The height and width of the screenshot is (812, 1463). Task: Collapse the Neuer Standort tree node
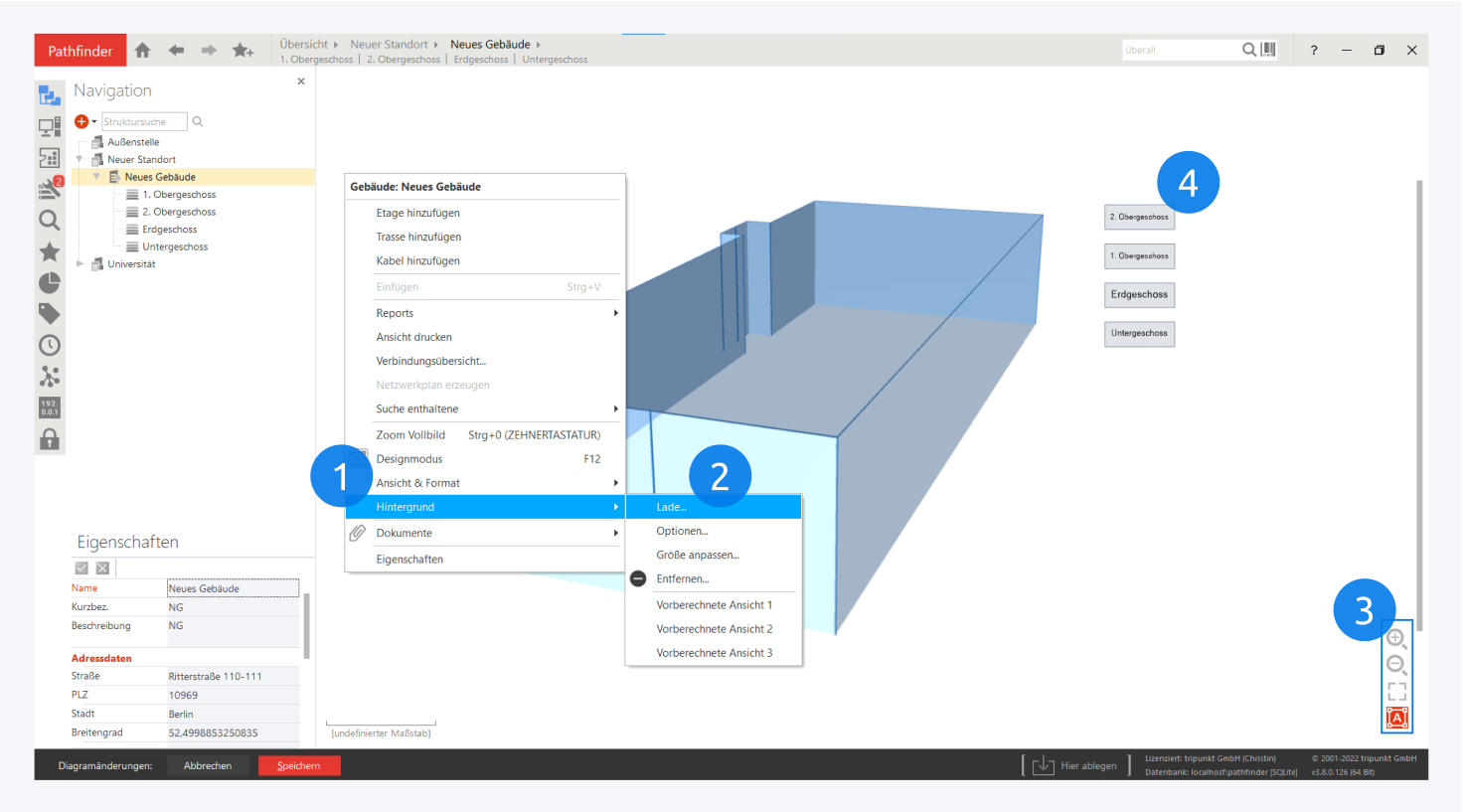81,159
